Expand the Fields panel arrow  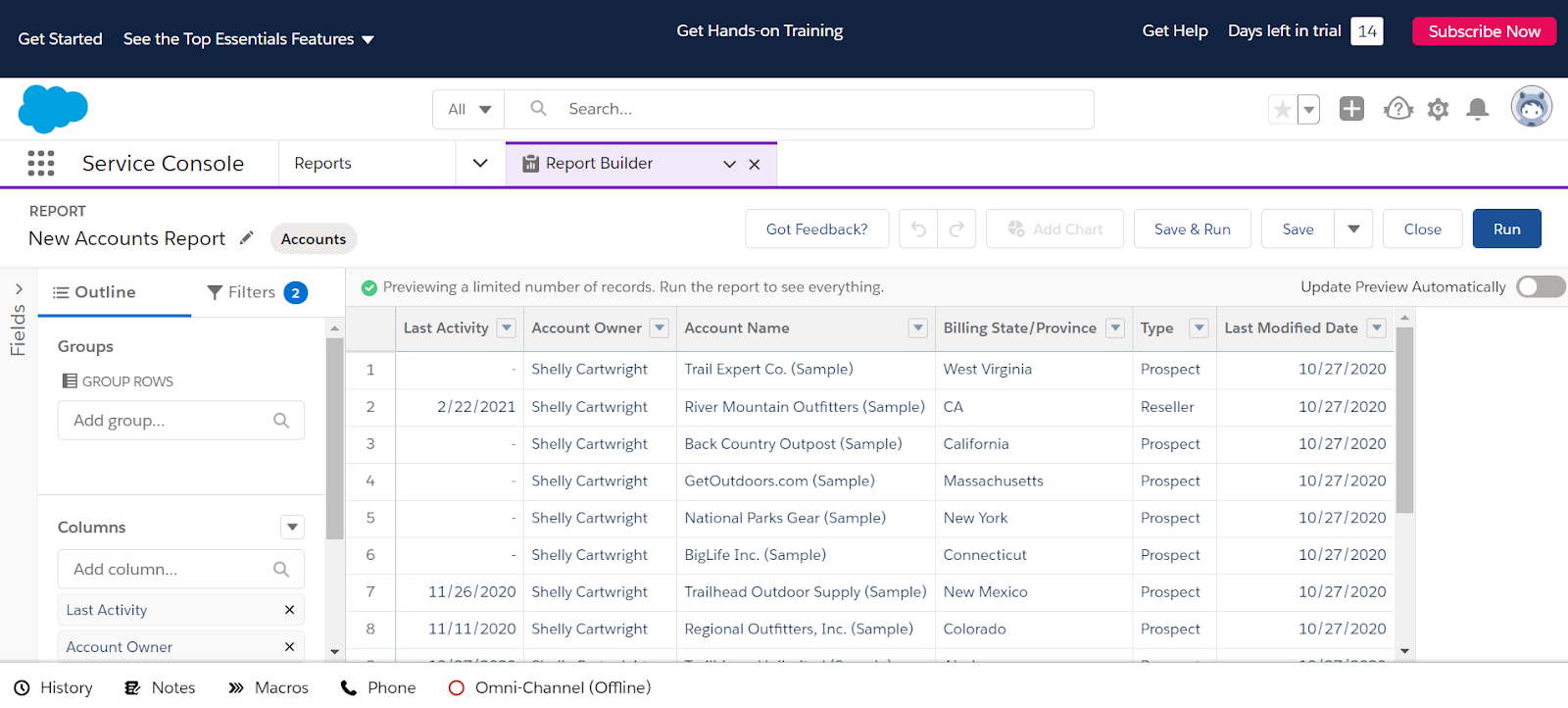click(19, 288)
